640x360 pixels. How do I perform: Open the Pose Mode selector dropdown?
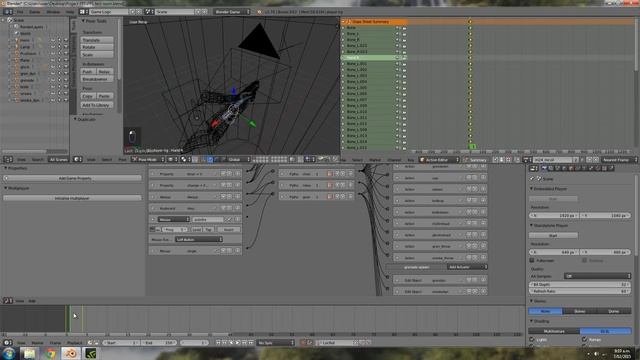pyautogui.click(x=148, y=159)
